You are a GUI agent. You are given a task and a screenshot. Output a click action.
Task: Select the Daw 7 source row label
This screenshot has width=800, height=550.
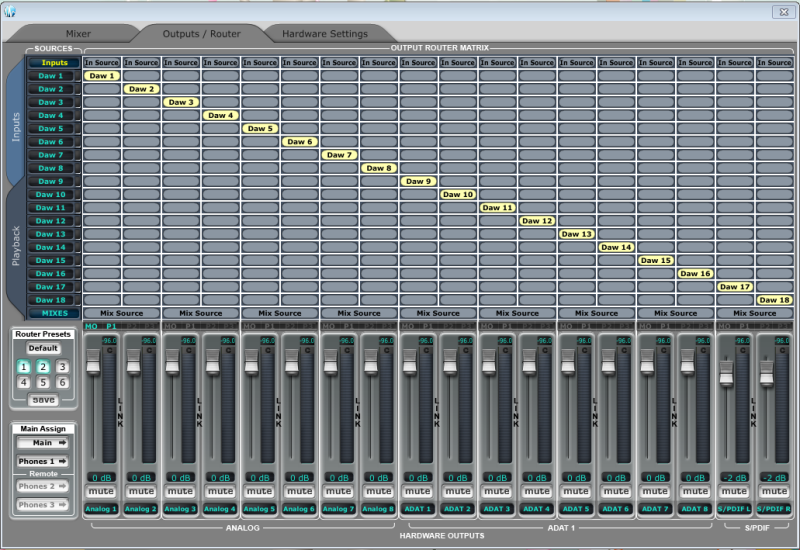(x=51, y=155)
